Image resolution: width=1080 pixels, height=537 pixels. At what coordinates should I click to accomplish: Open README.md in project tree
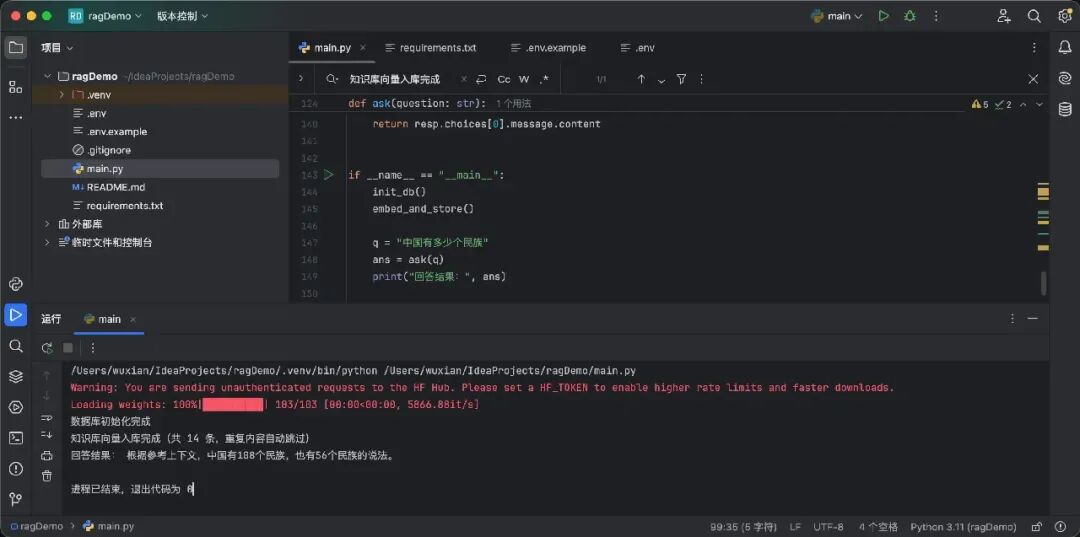point(116,187)
